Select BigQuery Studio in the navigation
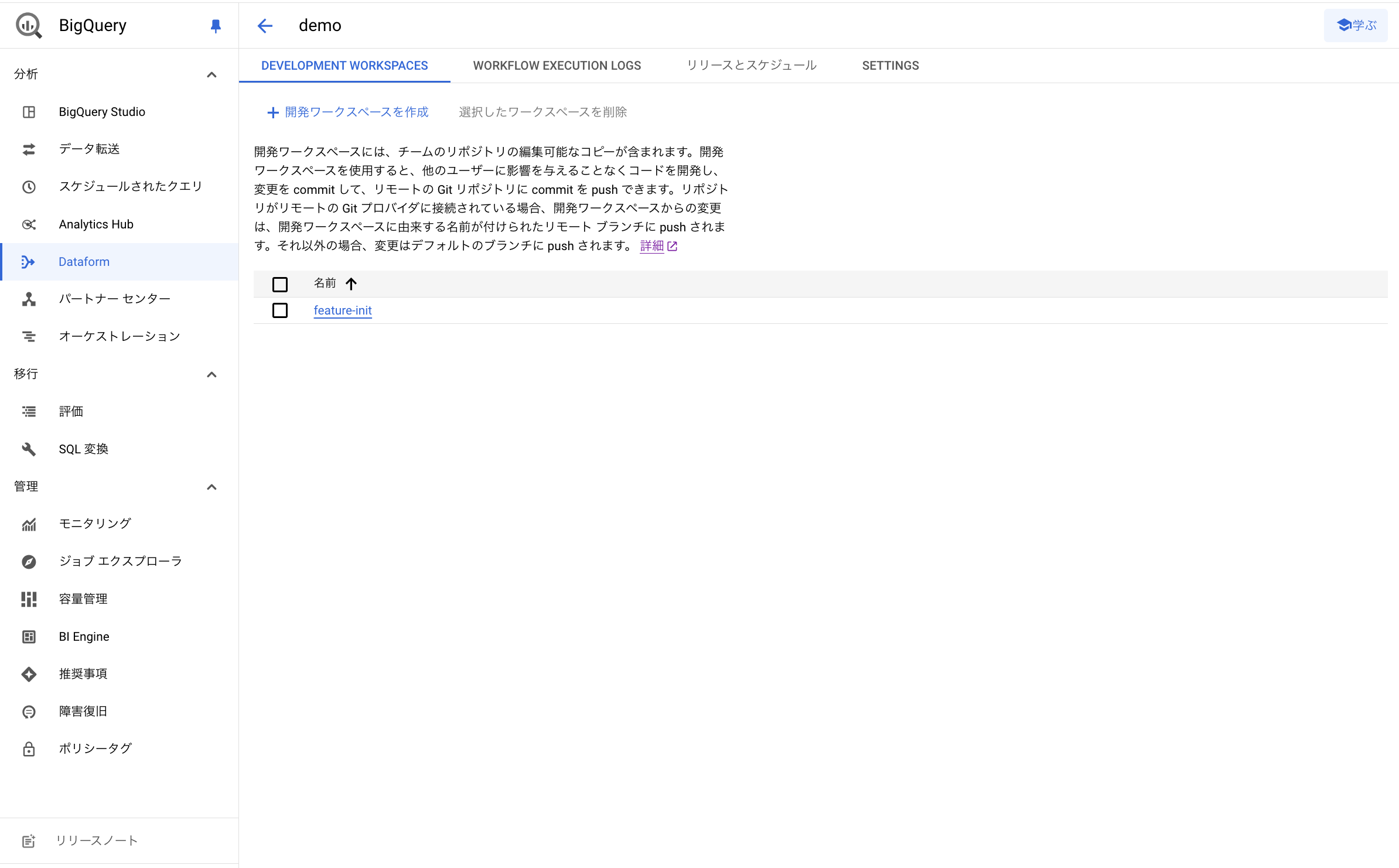Image resolution: width=1399 pixels, height=868 pixels. click(x=101, y=111)
